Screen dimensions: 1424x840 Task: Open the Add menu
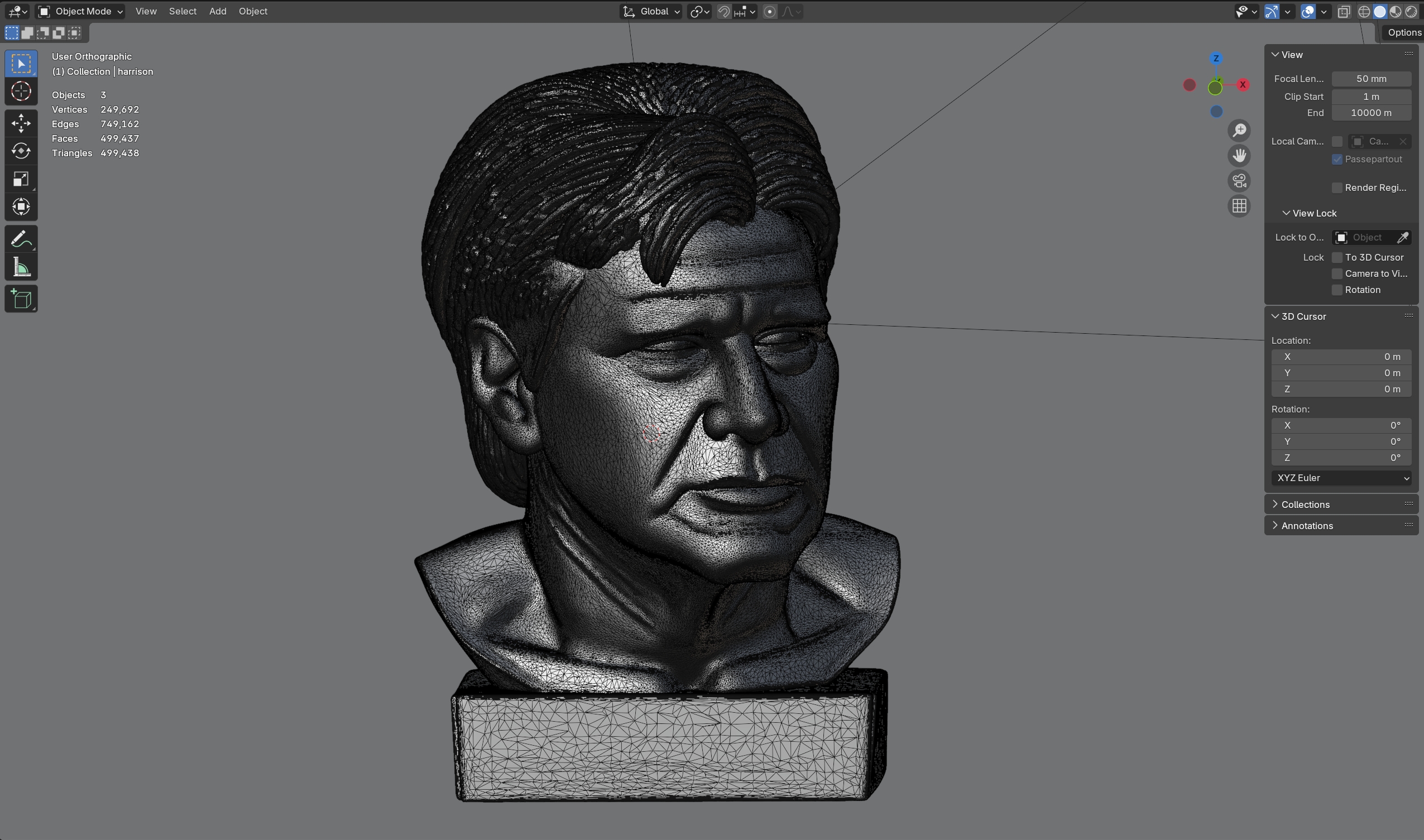pyautogui.click(x=217, y=11)
